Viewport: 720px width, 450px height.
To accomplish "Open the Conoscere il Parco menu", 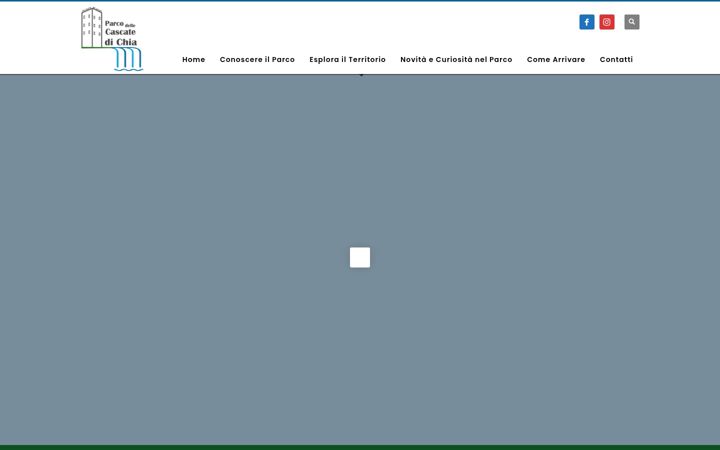I will click(257, 59).
